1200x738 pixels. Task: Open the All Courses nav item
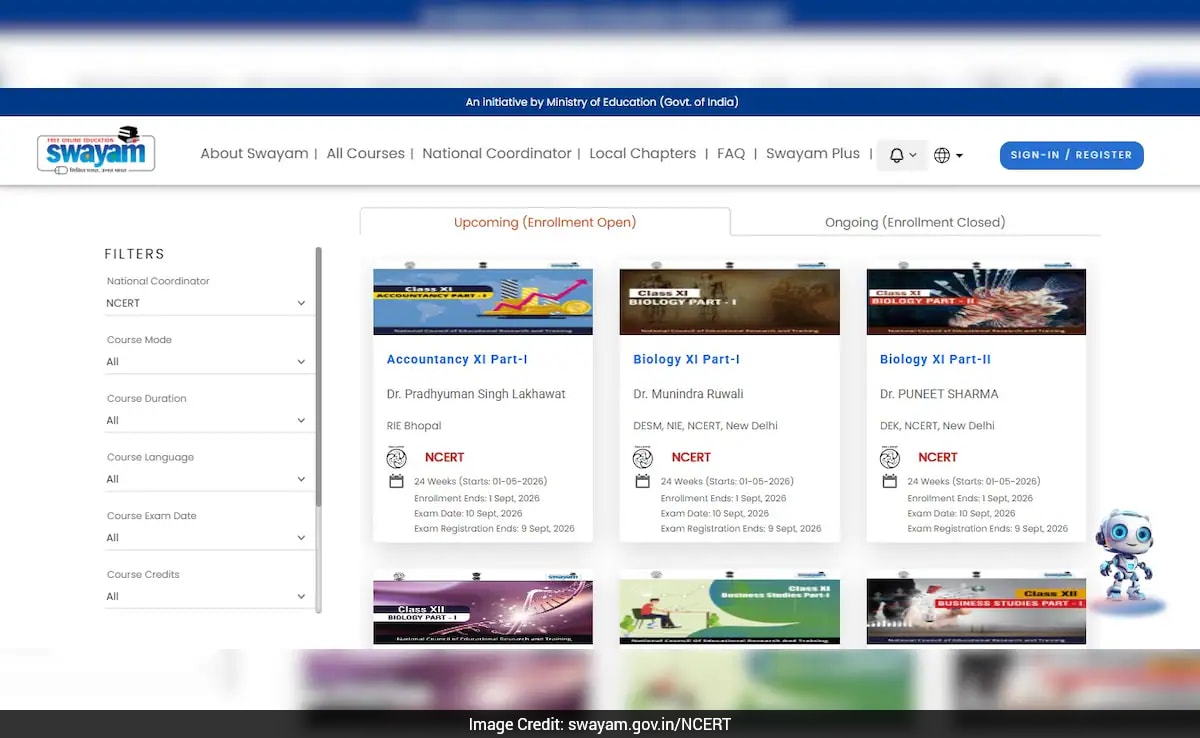coord(365,154)
